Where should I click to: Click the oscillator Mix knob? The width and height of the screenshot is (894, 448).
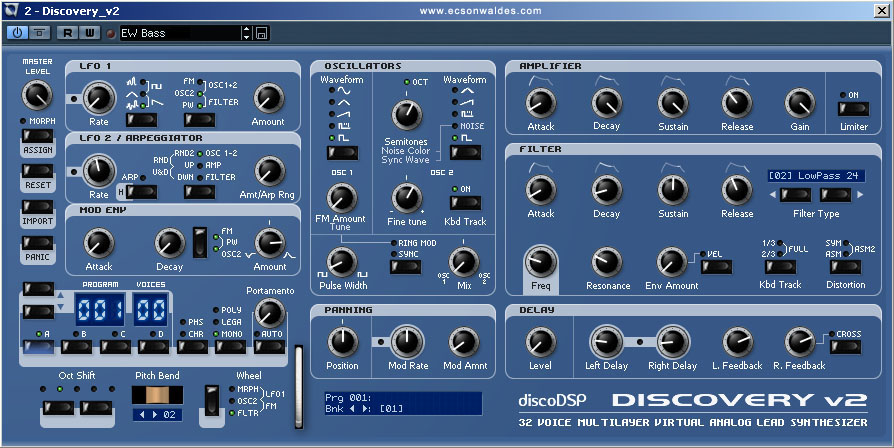point(464,263)
